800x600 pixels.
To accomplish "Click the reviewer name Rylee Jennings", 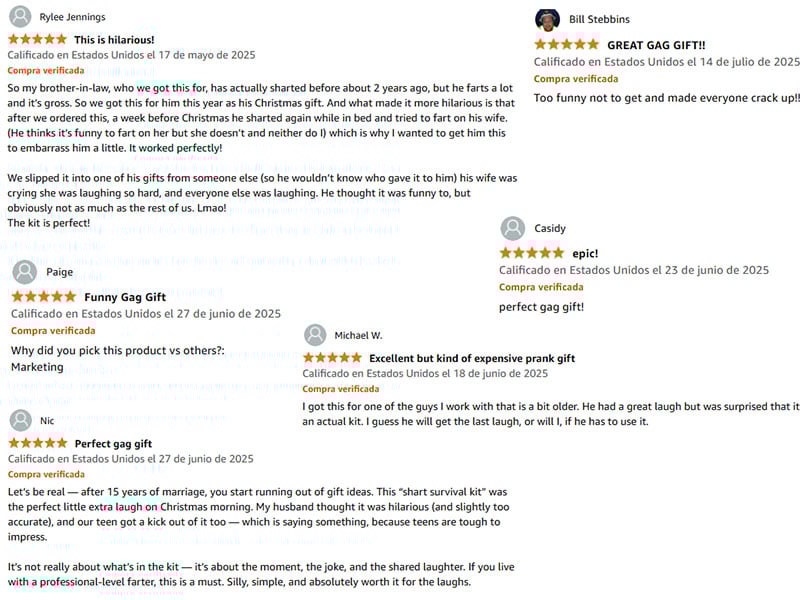I will [x=72, y=17].
